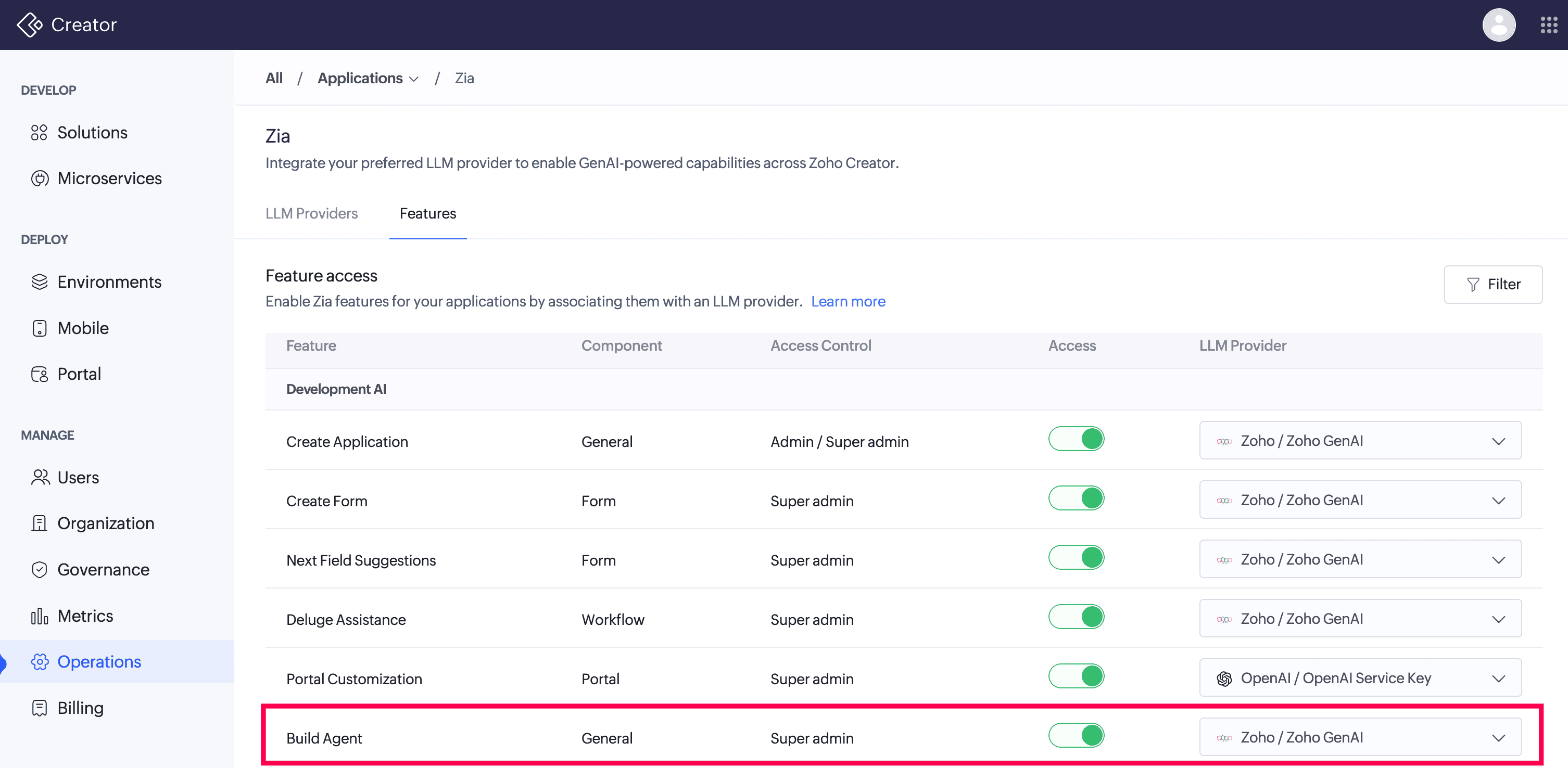Expand the LLM provider dropdown for Portal Customization
This screenshot has width=1568, height=768.
point(1360,678)
